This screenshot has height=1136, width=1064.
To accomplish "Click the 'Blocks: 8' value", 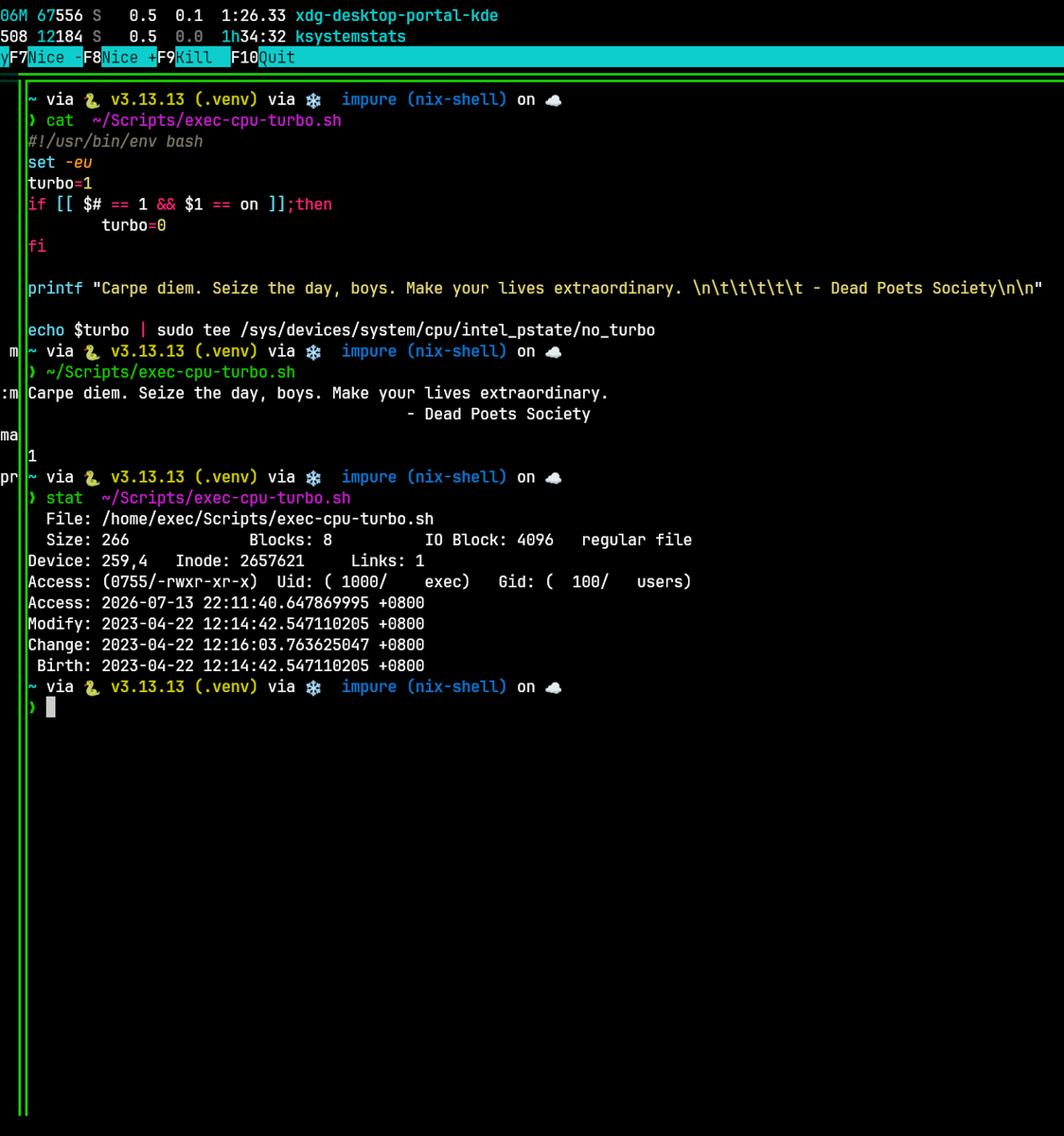I will pos(291,541).
